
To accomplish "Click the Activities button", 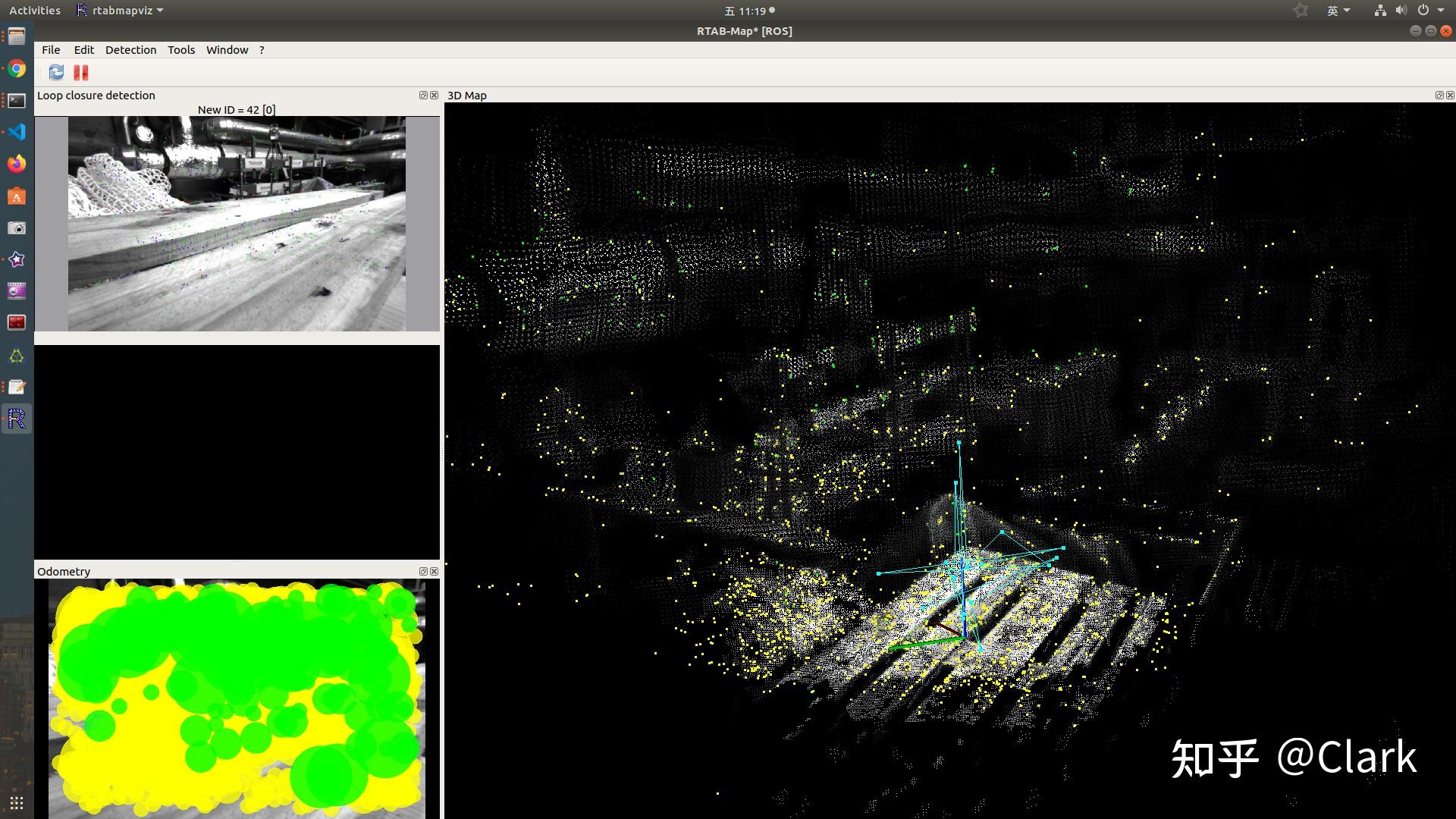I will click(35, 11).
